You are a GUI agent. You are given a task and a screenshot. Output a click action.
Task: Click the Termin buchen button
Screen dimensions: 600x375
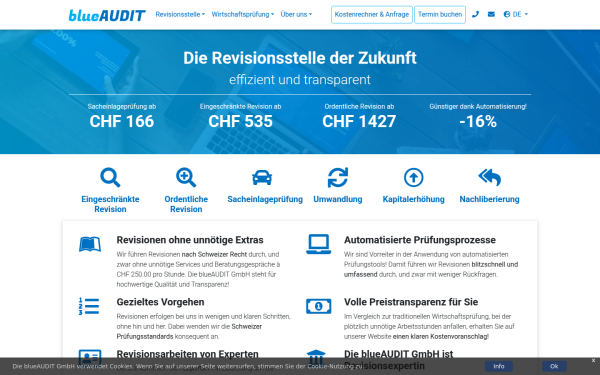point(440,15)
